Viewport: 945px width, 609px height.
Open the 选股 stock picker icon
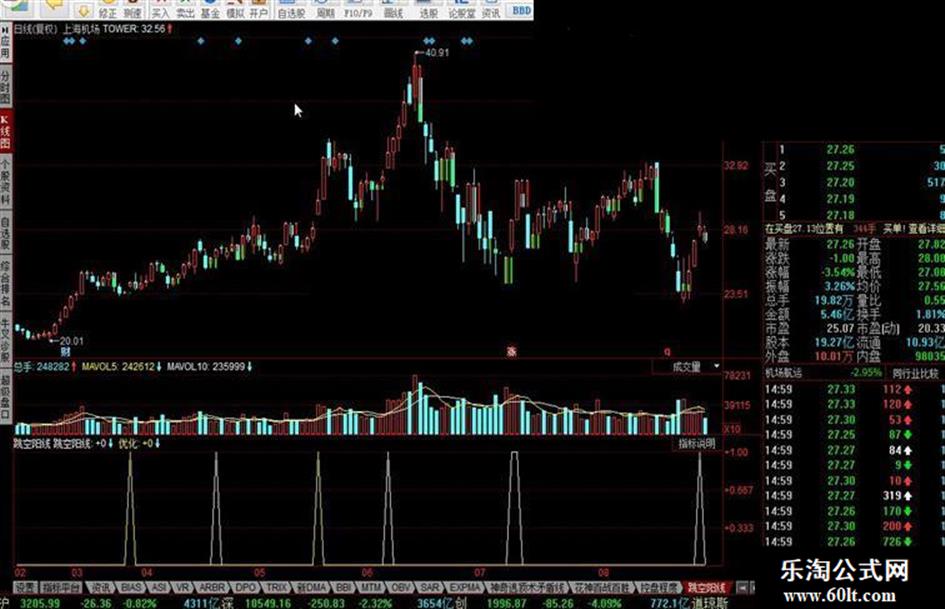[x=429, y=9]
